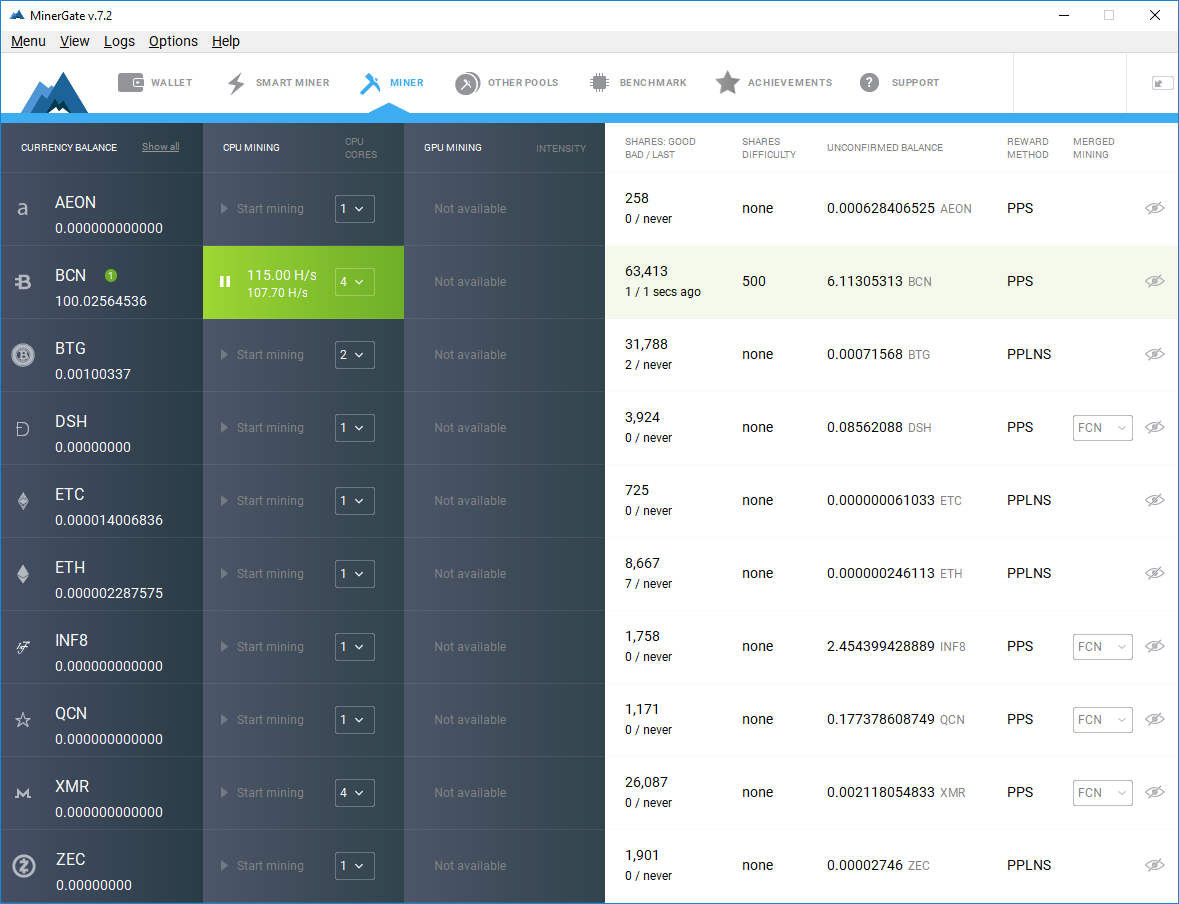Click the Show all link
The image size is (1179, 904).
pyautogui.click(x=160, y=147)
